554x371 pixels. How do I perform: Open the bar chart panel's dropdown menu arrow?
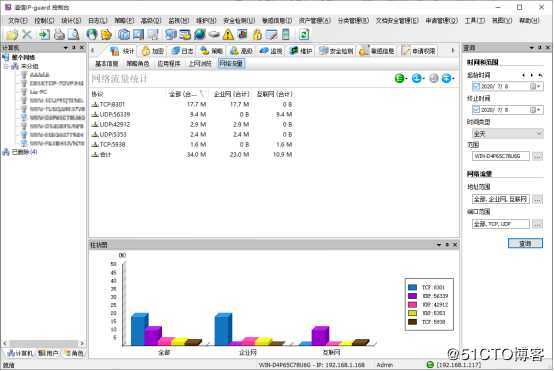pyautogui.click(x=439, y=245)
